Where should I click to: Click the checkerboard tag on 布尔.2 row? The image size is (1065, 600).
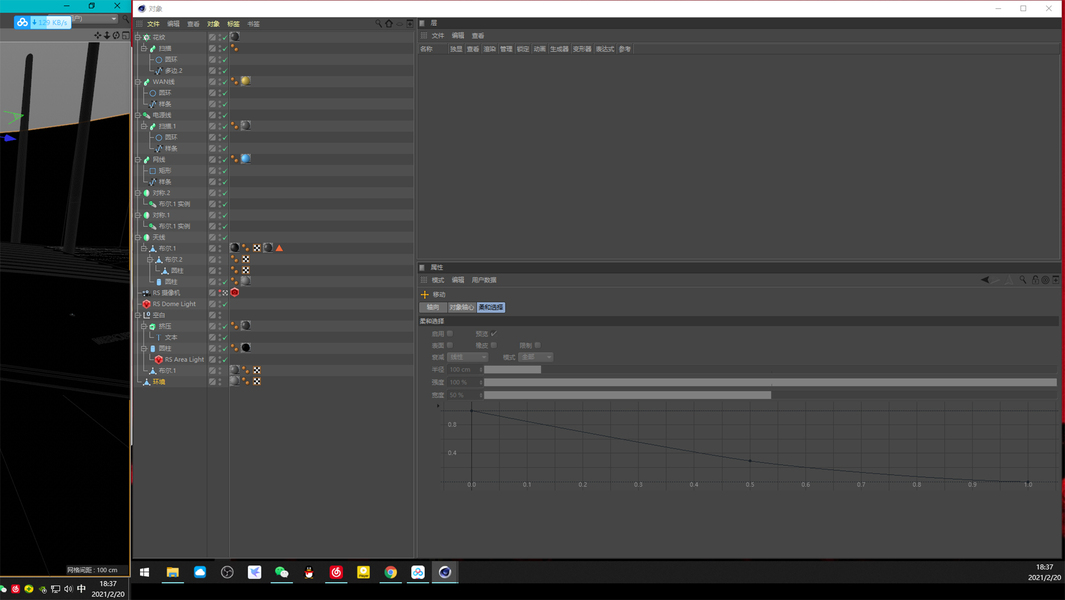click(x=246, y=260)
